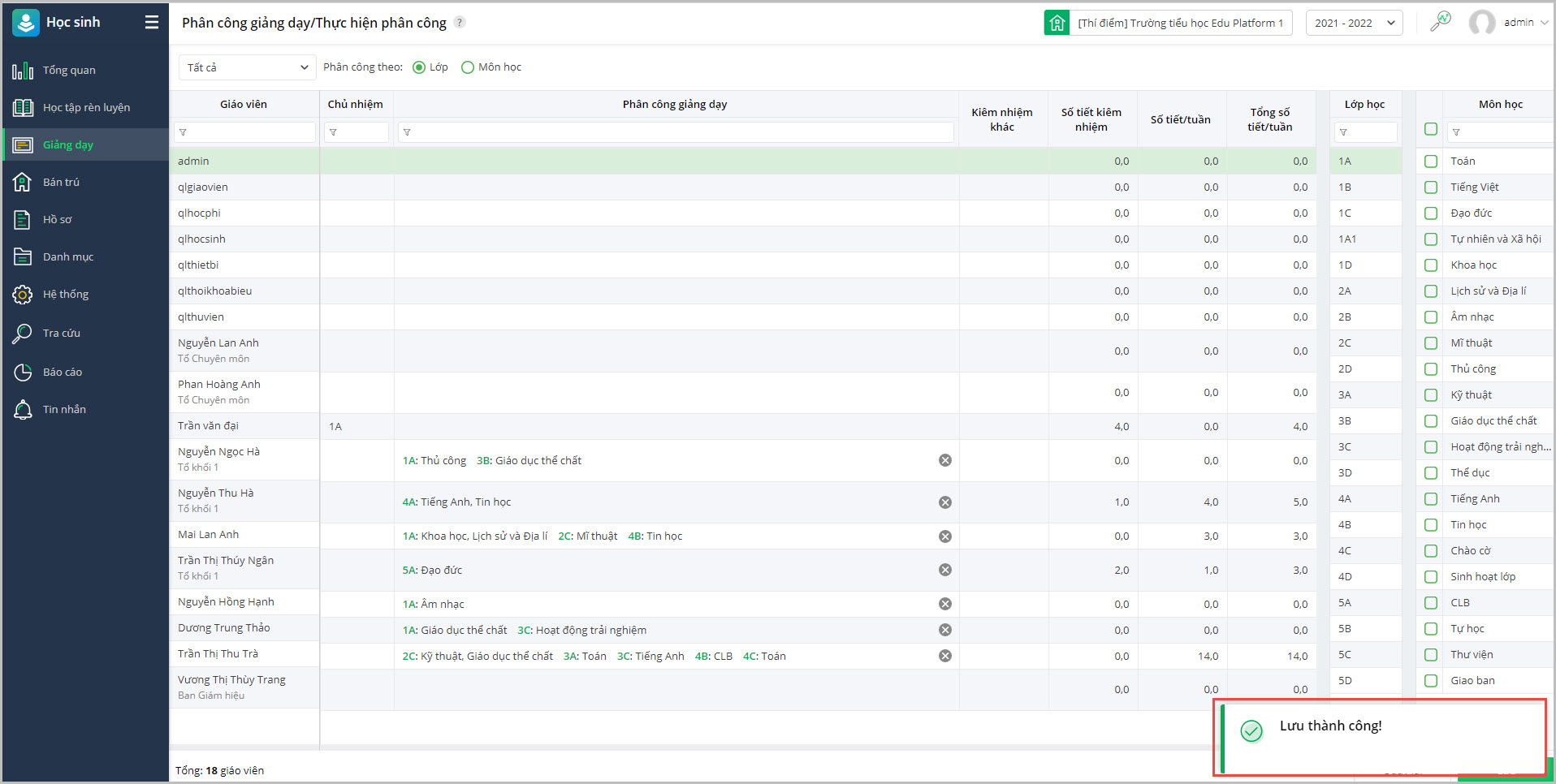This screenshot has height=784, width=1556.
Task: Tick the Tiếng Anh subject checkbox
Action: tap(1431, 499)
